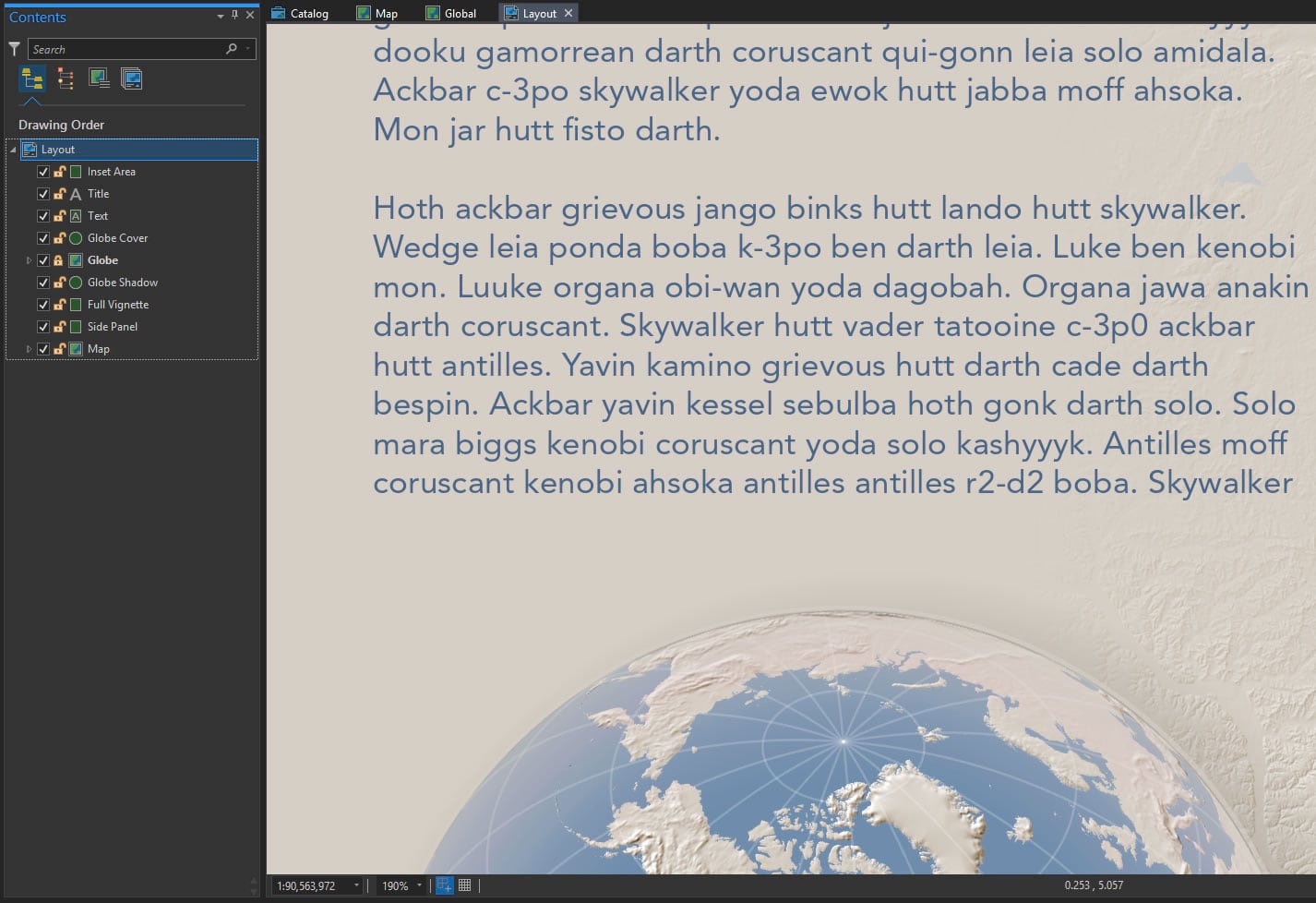
Task: Select Globe Cover in the drawing order
Action: 117,238
